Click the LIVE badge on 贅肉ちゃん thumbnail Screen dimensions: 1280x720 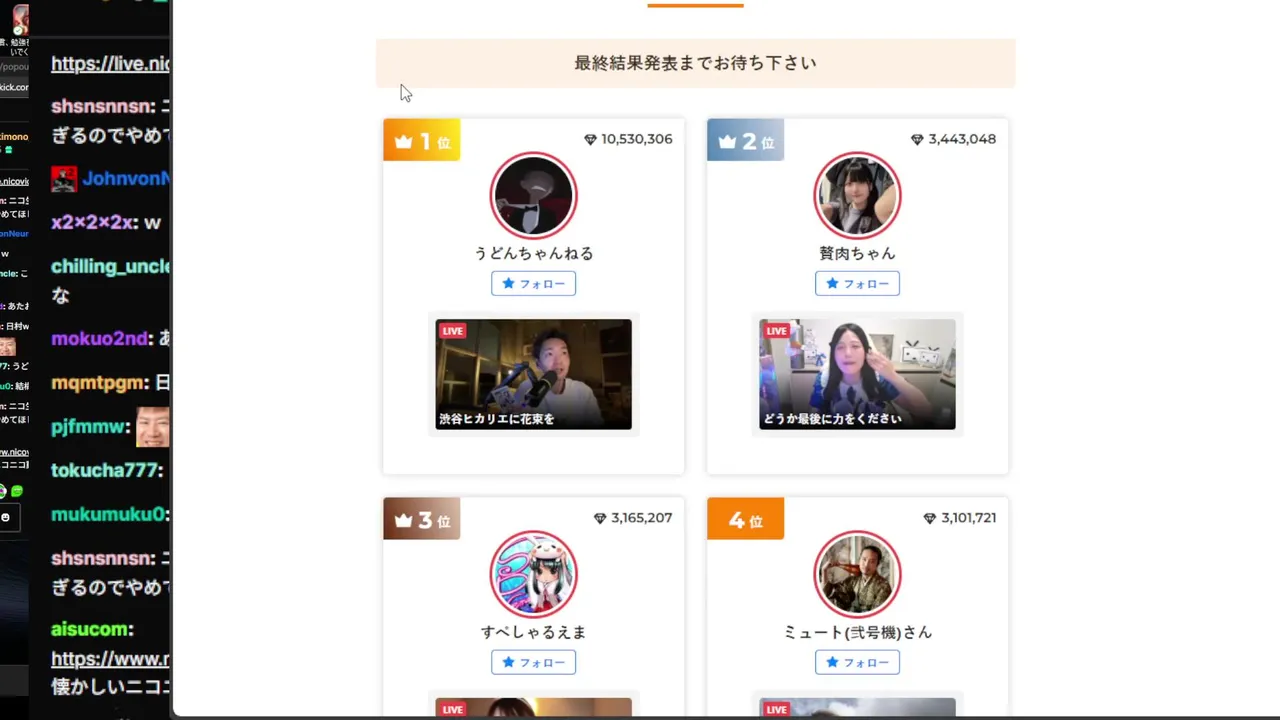(777, 331)
